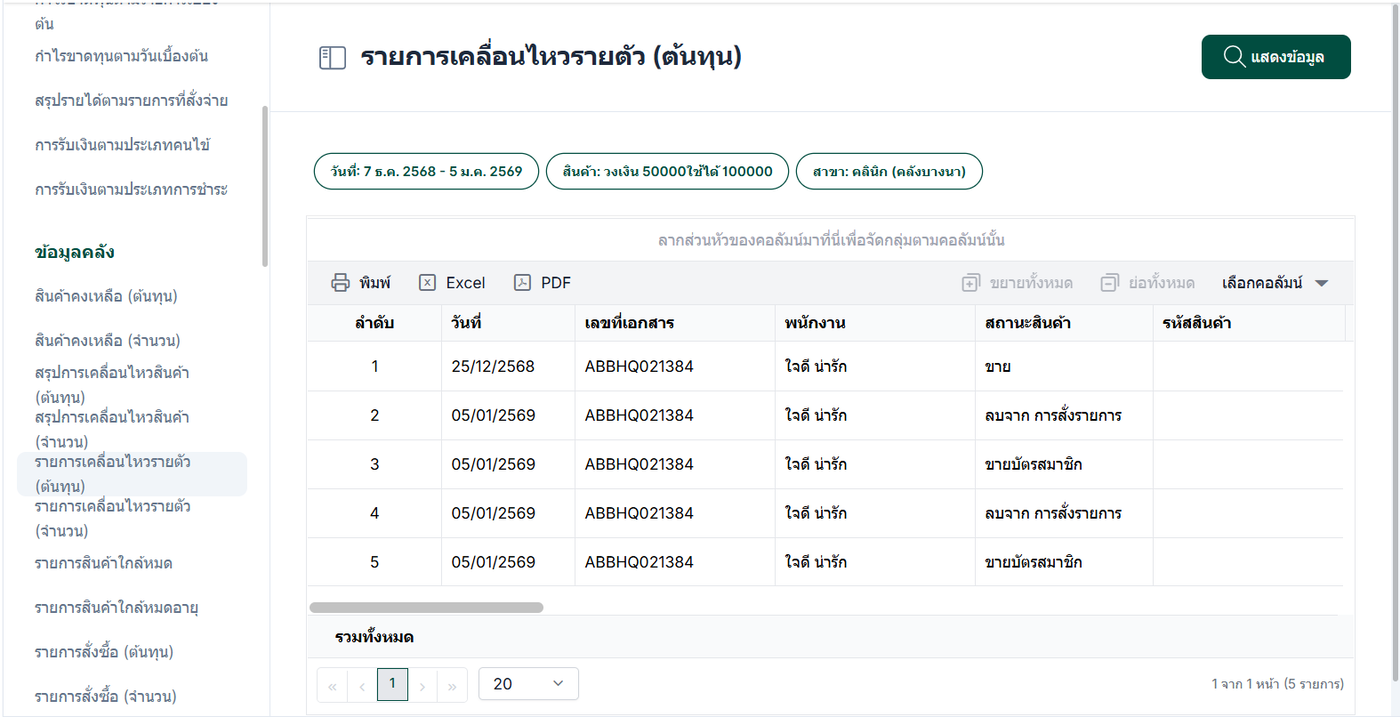Image resolution: width=1400 pixels, height=717 pixels.
Task: Open the stock remaining (cost) report
Action: 106,296
